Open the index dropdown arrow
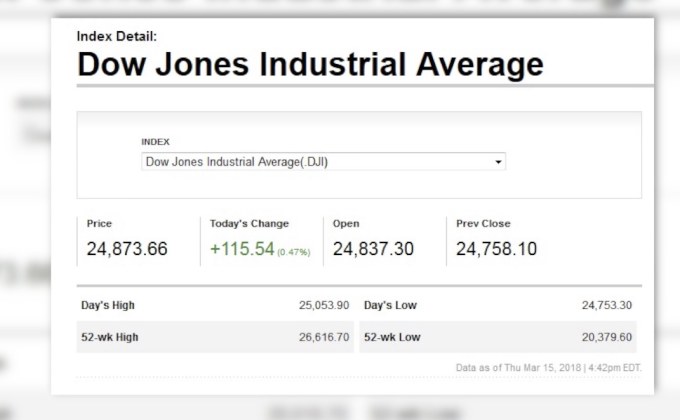This screenshot has width=680, height=420. point(498,161)
